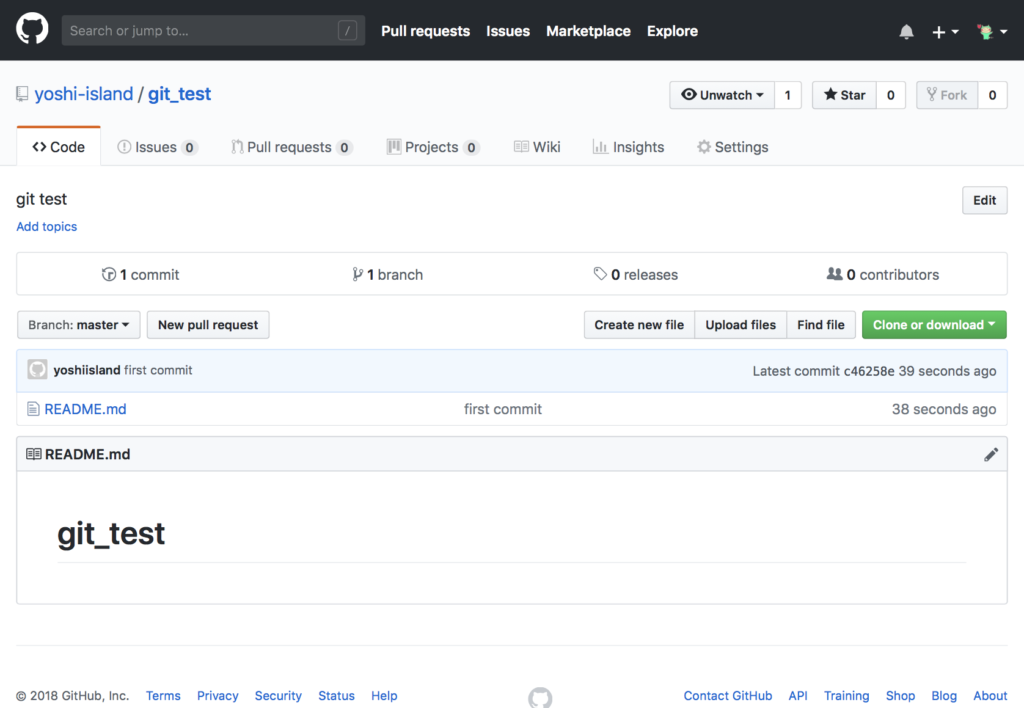Click the pencil edit icon for README.md
Viewport: 1024px width, 708px height.
(x=991, y=455)
